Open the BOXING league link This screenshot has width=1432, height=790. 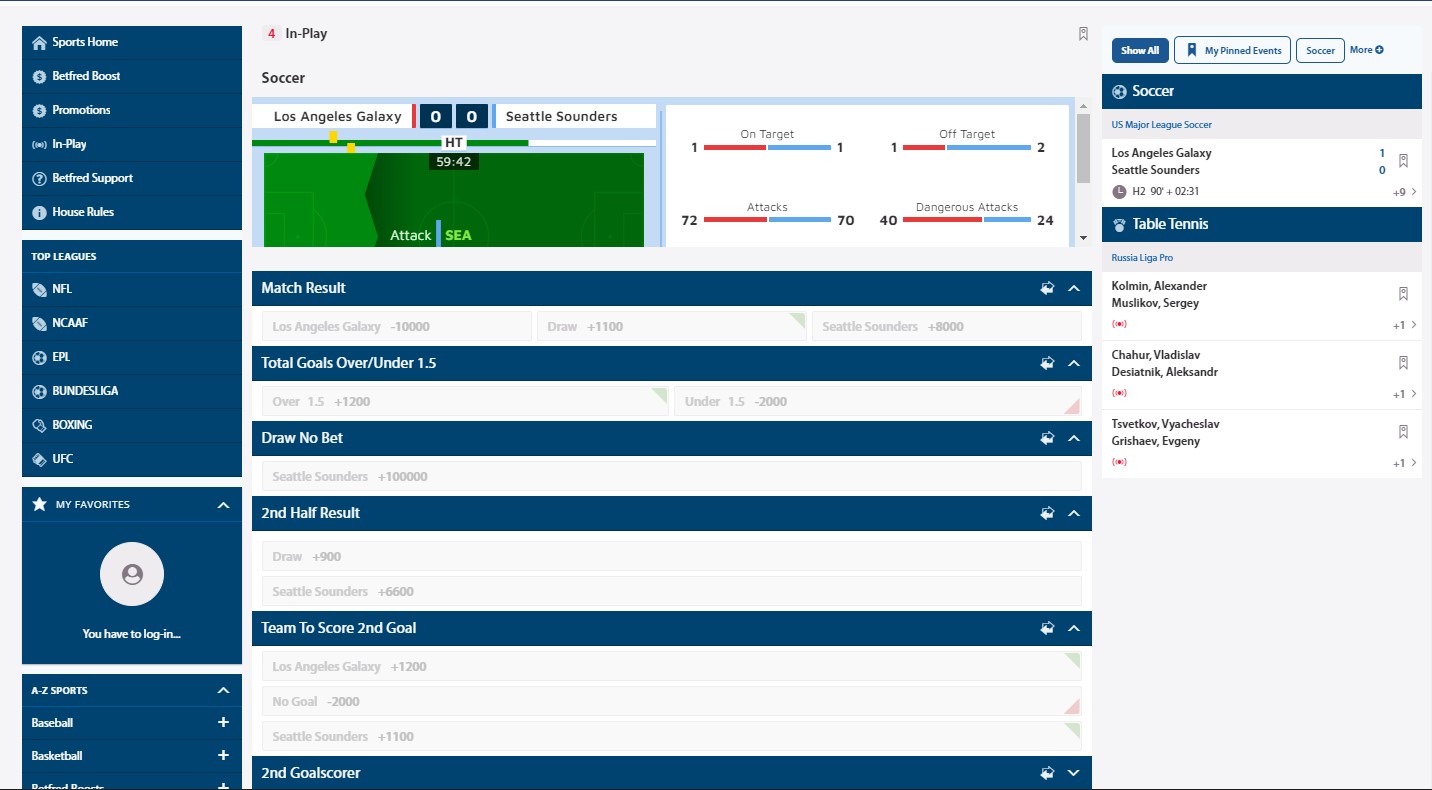coord(132,425)
